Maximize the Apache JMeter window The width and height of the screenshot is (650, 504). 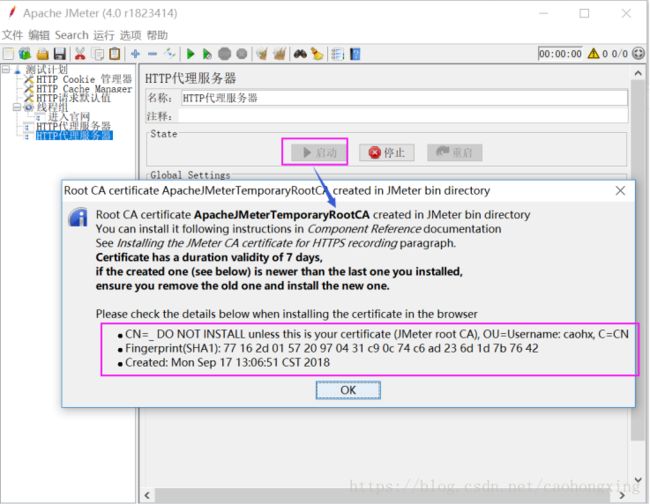click(x=584, y=14)
